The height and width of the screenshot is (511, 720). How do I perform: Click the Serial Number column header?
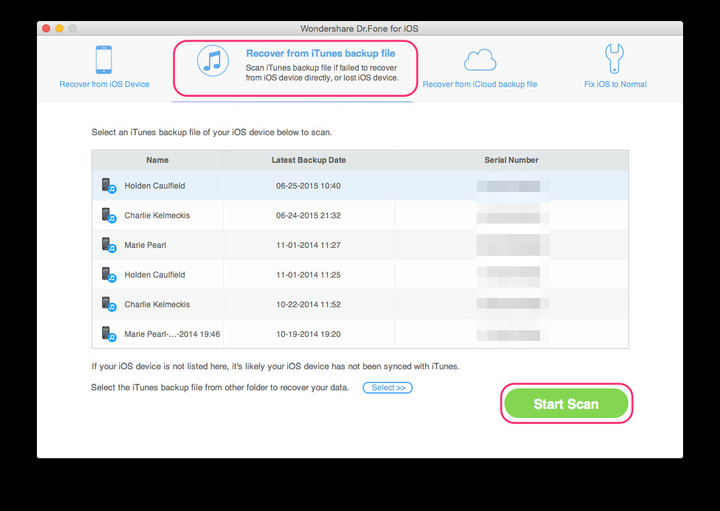pyautogui.click(x=511, y=160)
